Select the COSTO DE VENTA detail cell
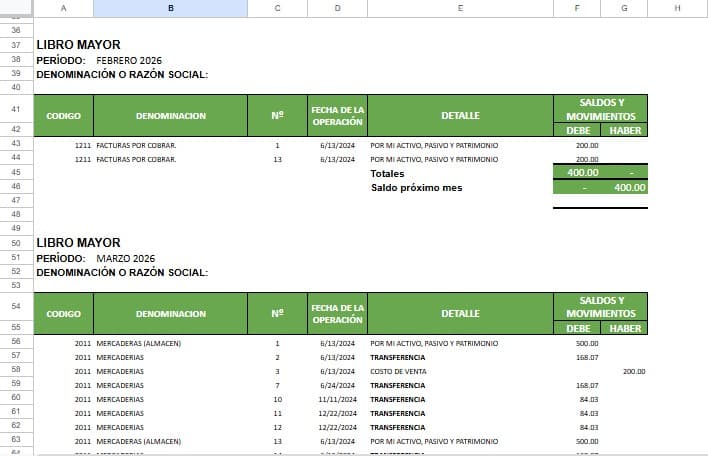Image resolution: width=708 pixels, height=456 pixels. 398,372
